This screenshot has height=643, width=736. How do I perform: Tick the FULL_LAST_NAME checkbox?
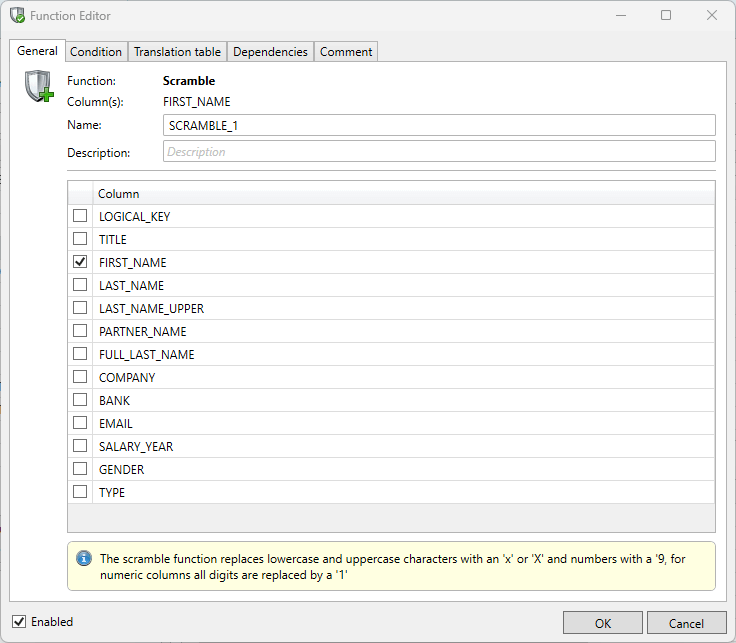coord(80,354)
